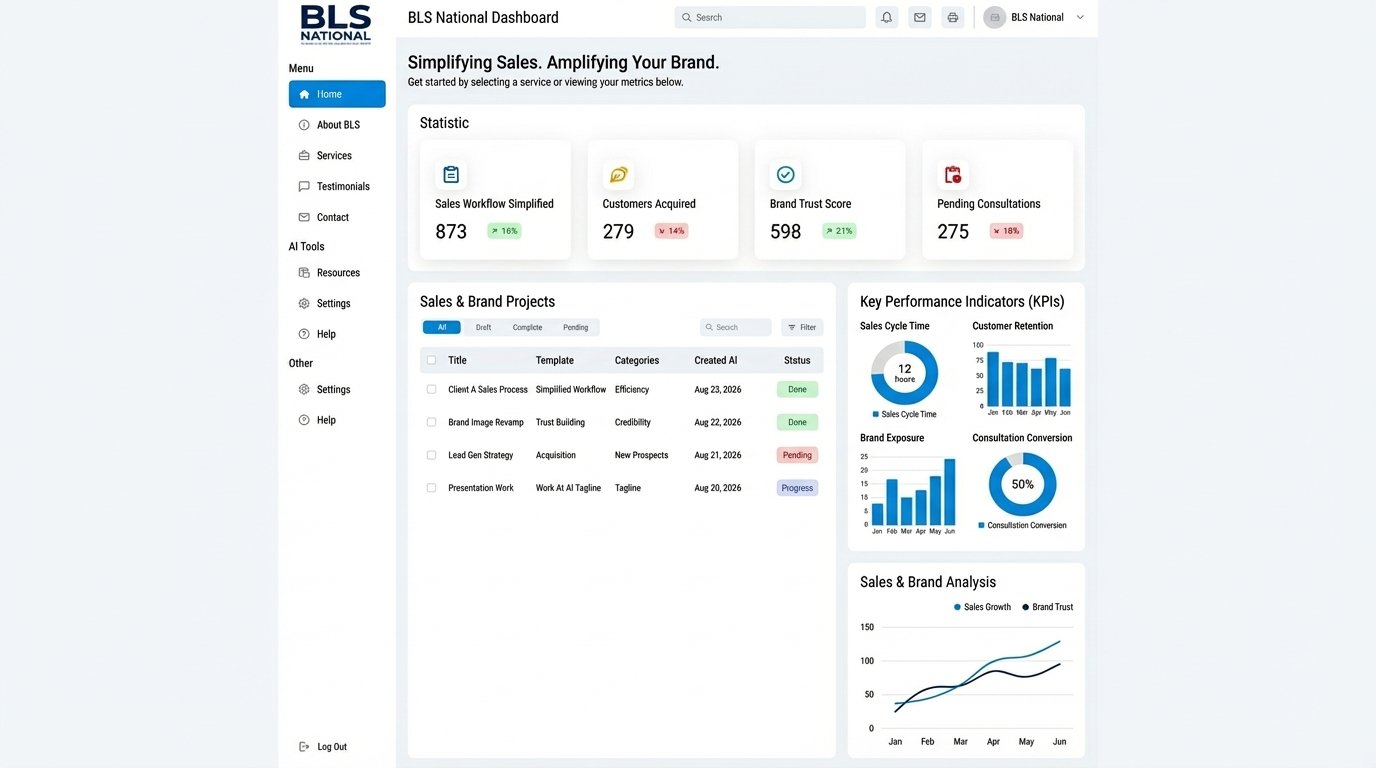Image resolution: width=1376 pixels, height=768 pixels.
Task: Expand the BLS National account dropdown
Action: click(x=1079, y=17)
